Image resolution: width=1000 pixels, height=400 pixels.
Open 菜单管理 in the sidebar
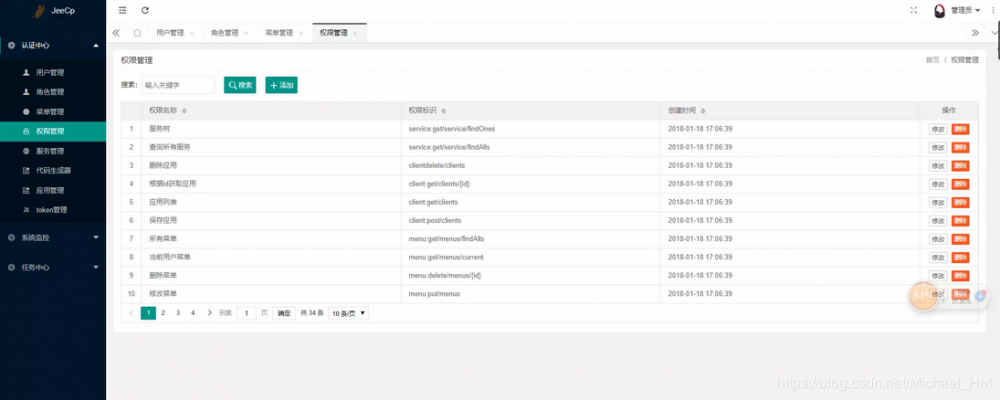pyautogui.click(x=53, y=112)
